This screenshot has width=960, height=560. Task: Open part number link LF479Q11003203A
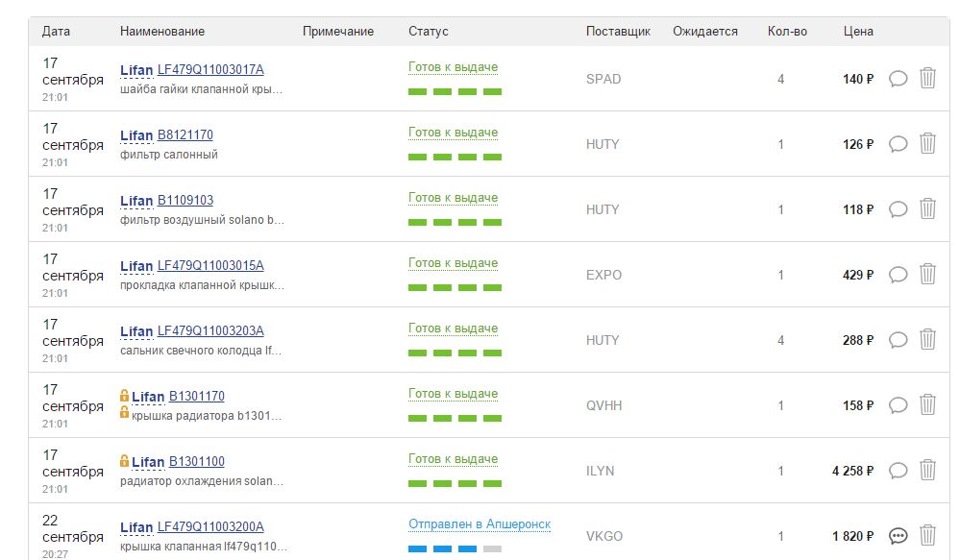point(211,331)
